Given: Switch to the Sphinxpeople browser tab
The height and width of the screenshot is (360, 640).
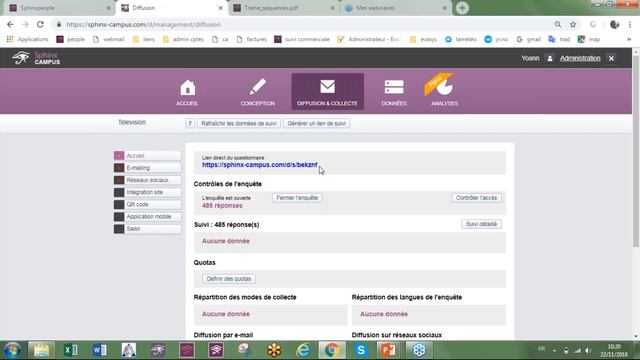Looking at the screenshot, I should click(x=59, y=8).
